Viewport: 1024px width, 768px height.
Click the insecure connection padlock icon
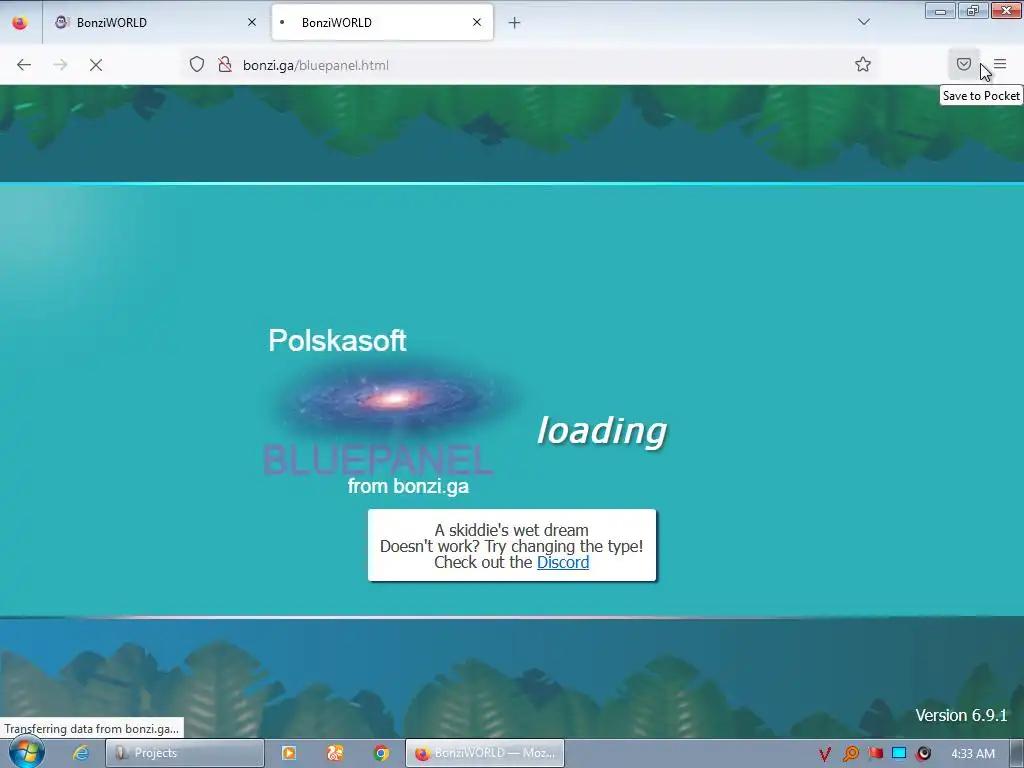point(225,64)
